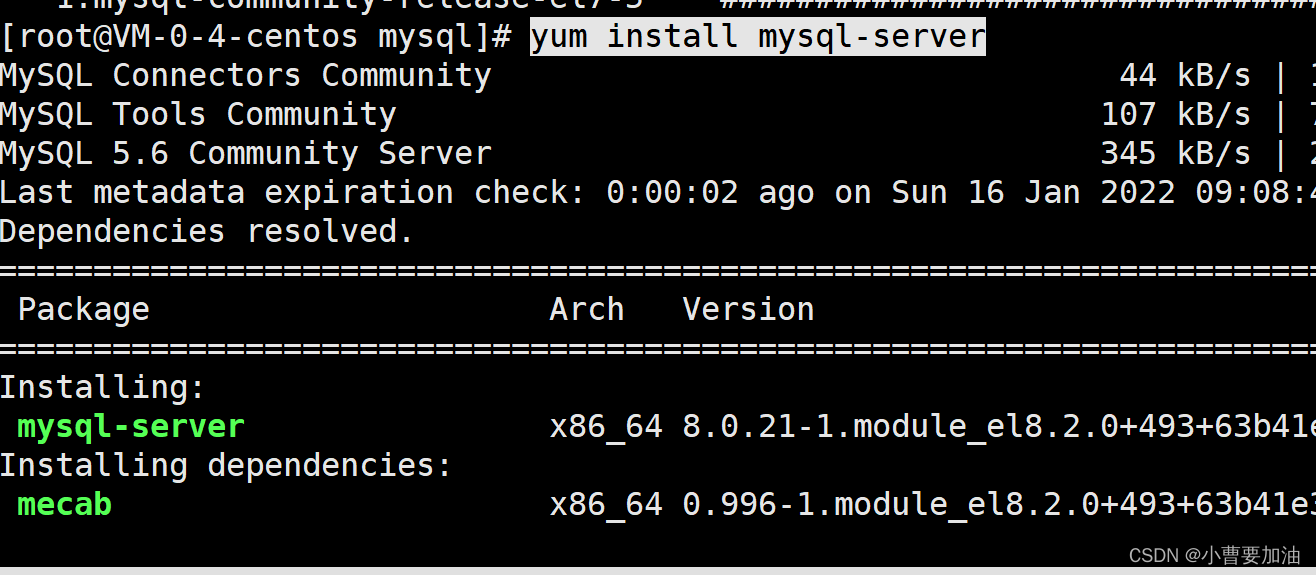Click the highlighted yum install mysql-server command
This screenshot has height=575, width=1316.
pyautogui.click(x=757, y=37)
